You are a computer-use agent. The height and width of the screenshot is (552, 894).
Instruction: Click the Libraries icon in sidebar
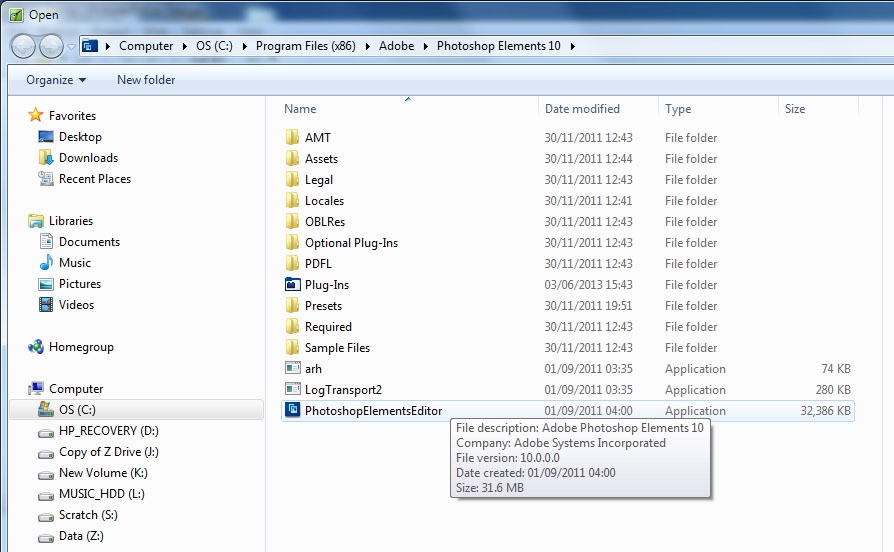pyautogui.click(x=35, y=221)
